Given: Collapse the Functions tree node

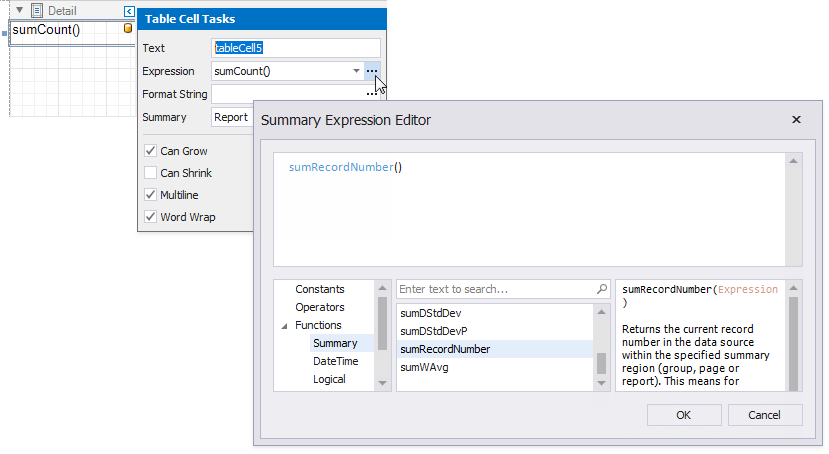Looking at the screenshot, I should click(x=283, y=326).
